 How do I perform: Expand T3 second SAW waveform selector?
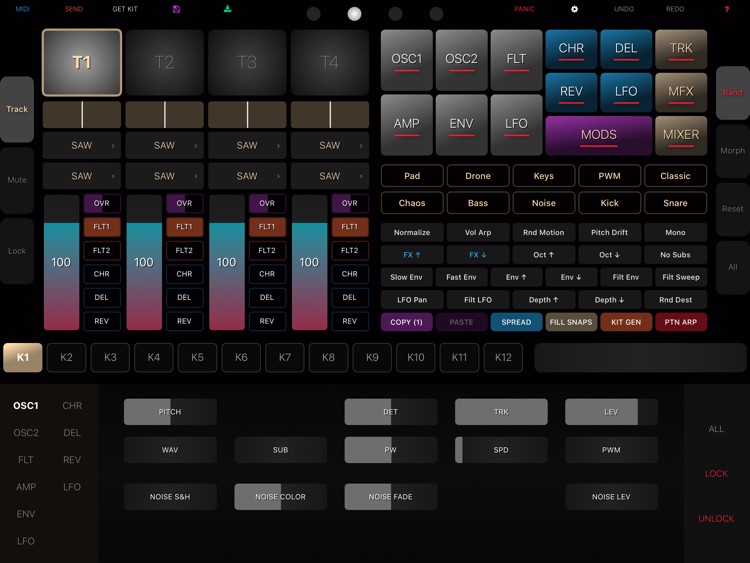click(247, 176)
